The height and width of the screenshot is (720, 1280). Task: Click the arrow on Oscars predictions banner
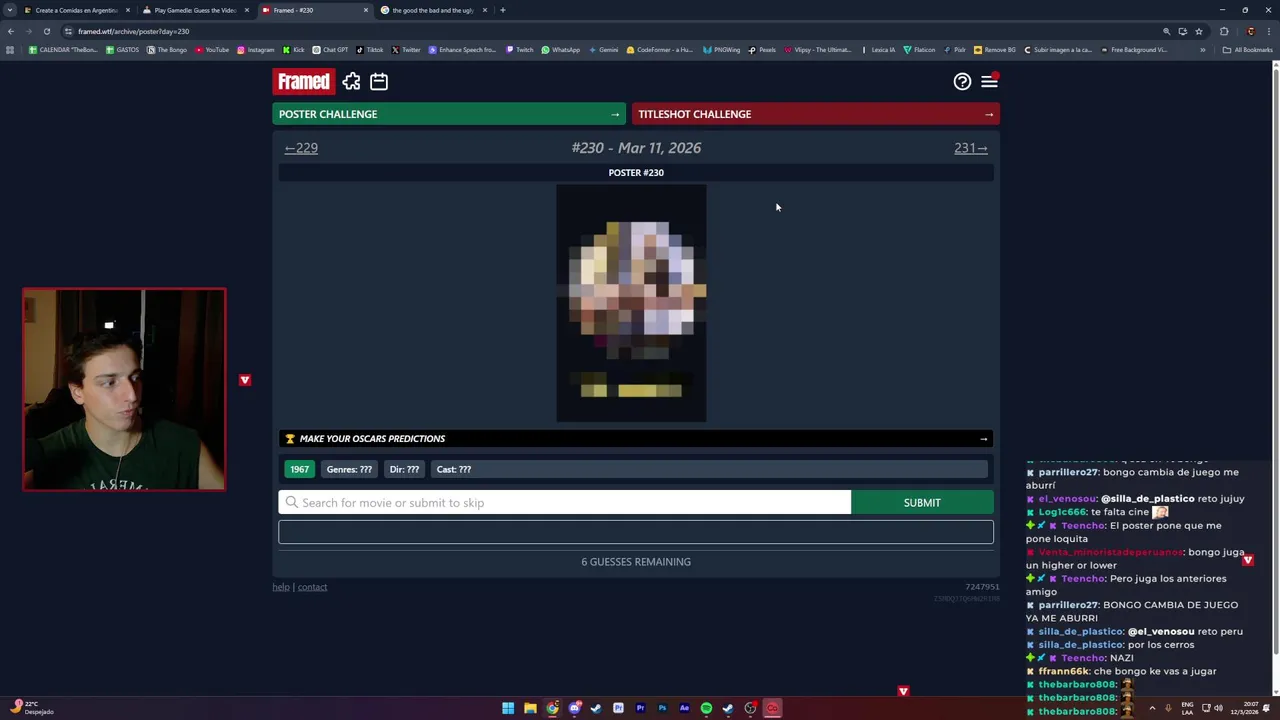983,439
